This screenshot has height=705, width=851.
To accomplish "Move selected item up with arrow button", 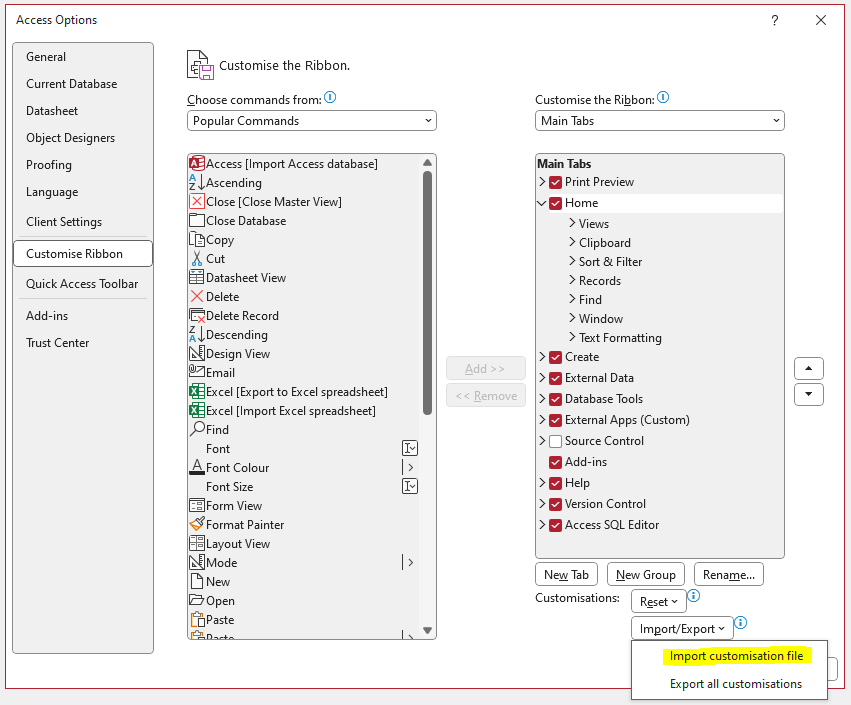I will (809, 369).
